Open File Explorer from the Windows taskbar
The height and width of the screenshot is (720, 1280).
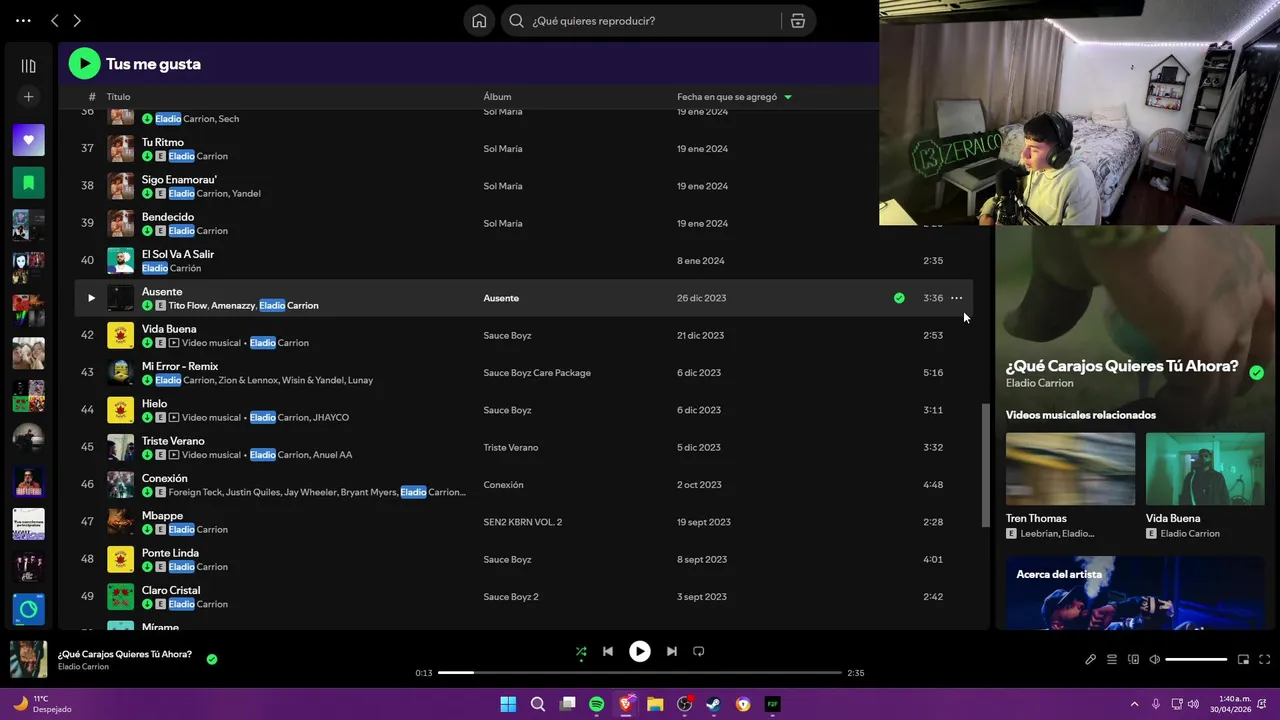coord(655,704)
